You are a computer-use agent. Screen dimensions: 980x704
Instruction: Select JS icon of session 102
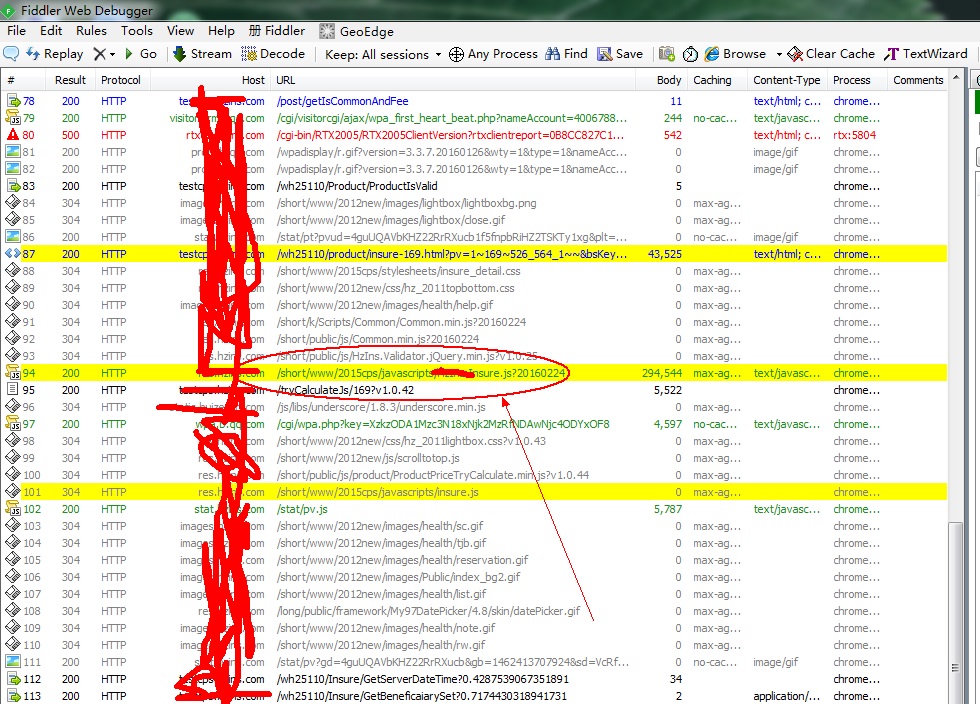tap(13, 508)
